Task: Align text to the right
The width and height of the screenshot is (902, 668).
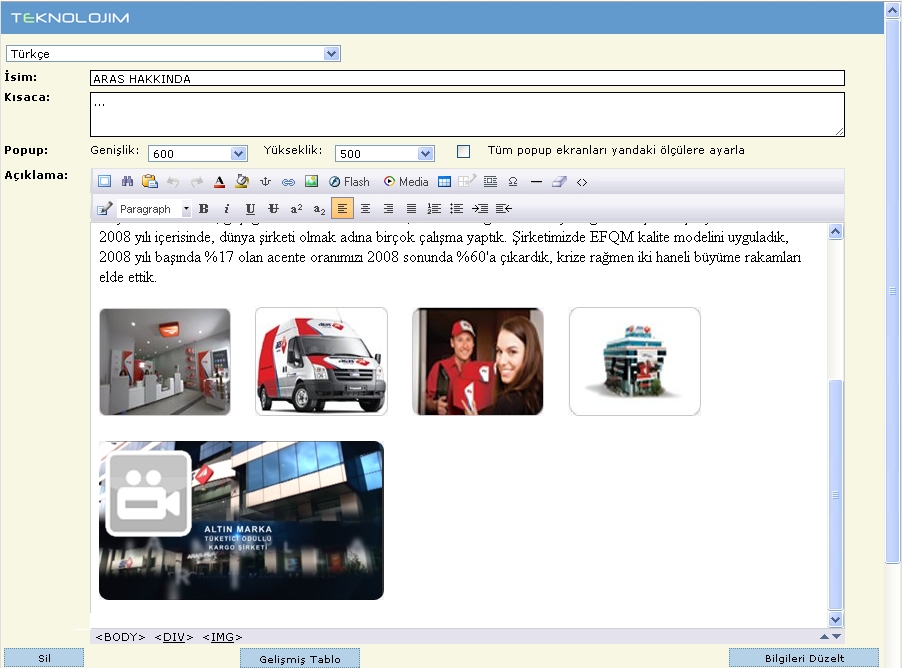Action: (388, 208)
